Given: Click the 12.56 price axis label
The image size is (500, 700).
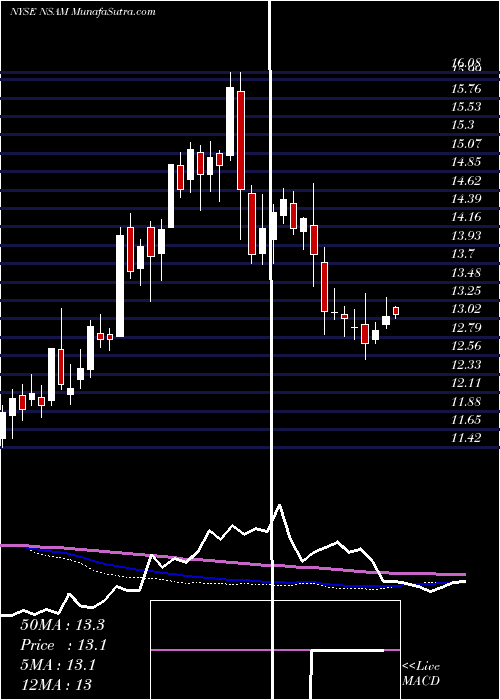Looking at the screenshot, I should click(x=467, y=346).
